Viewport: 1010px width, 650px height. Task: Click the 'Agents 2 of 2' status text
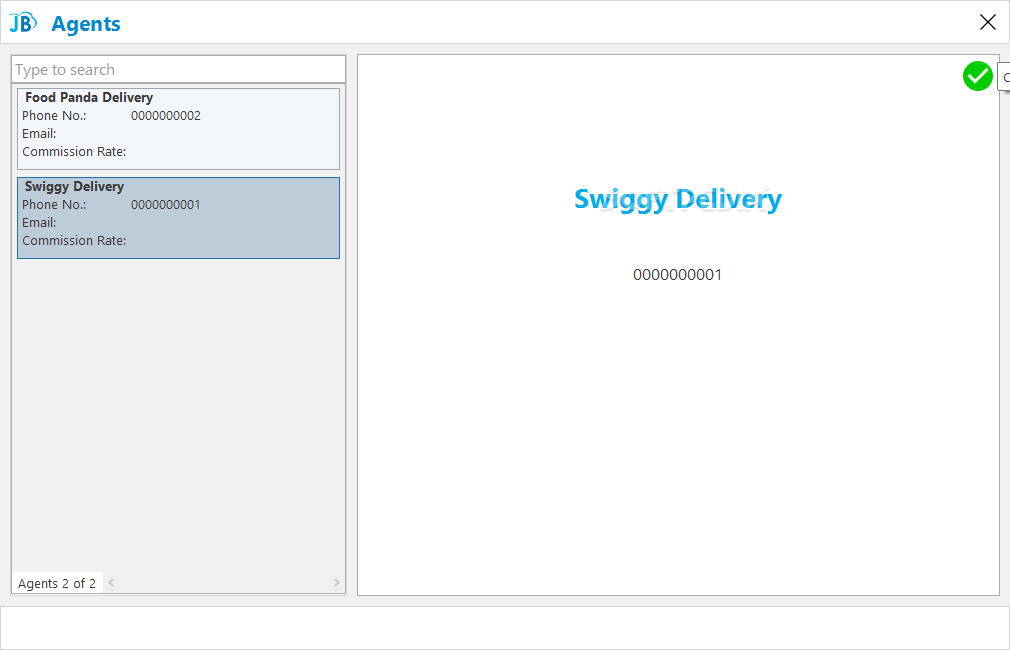pyautogui.click(x=57, y=584)
